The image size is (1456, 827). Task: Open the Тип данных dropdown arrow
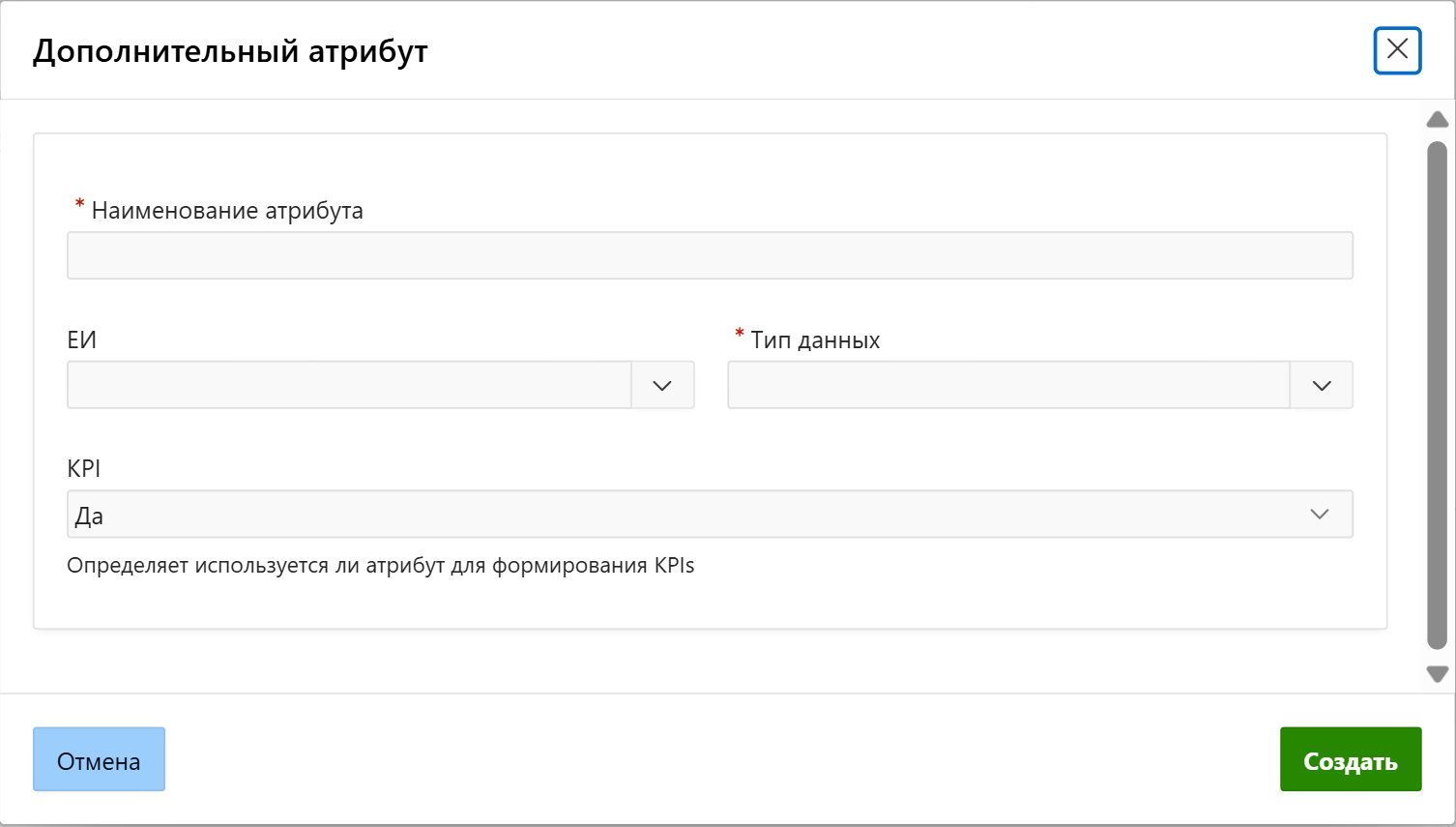(x=1322, y=386)
